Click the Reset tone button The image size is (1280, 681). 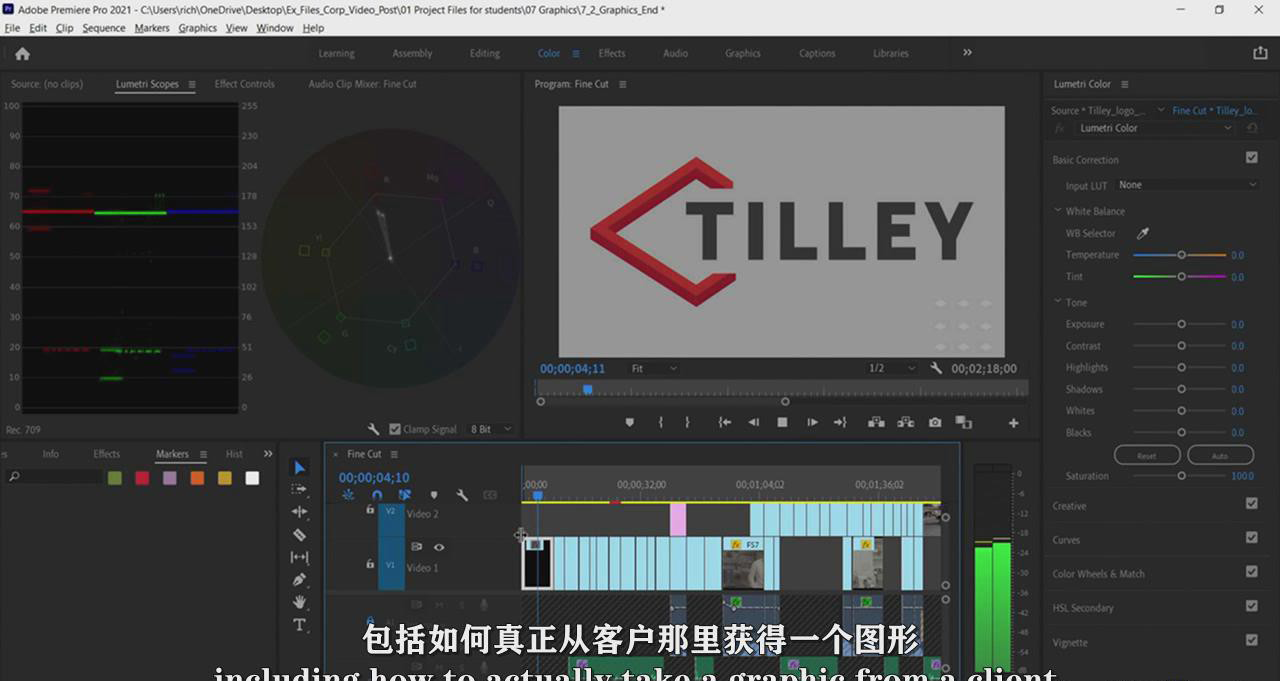click(1146, 455)
